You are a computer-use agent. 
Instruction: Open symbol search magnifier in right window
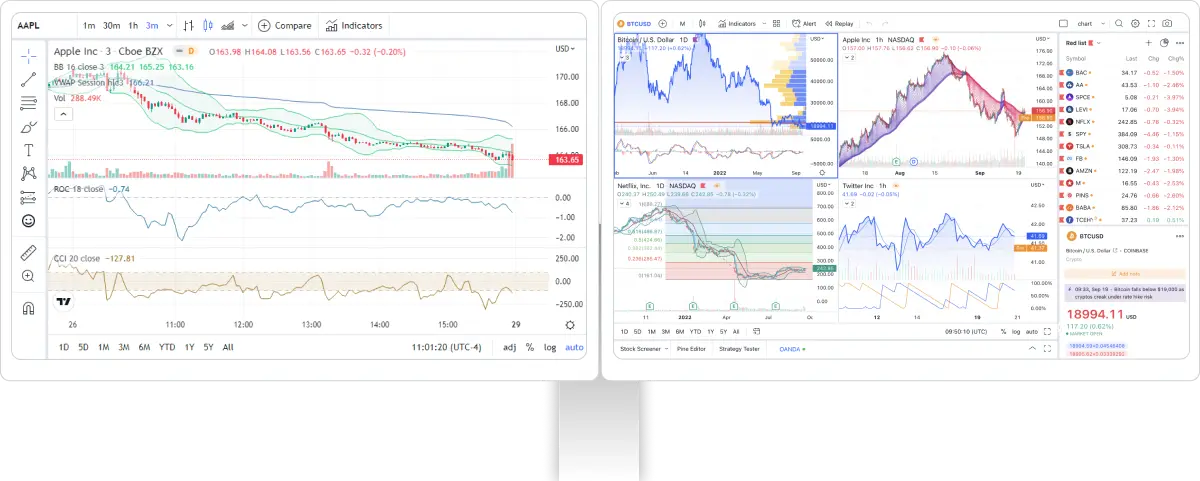(1119, 23)
